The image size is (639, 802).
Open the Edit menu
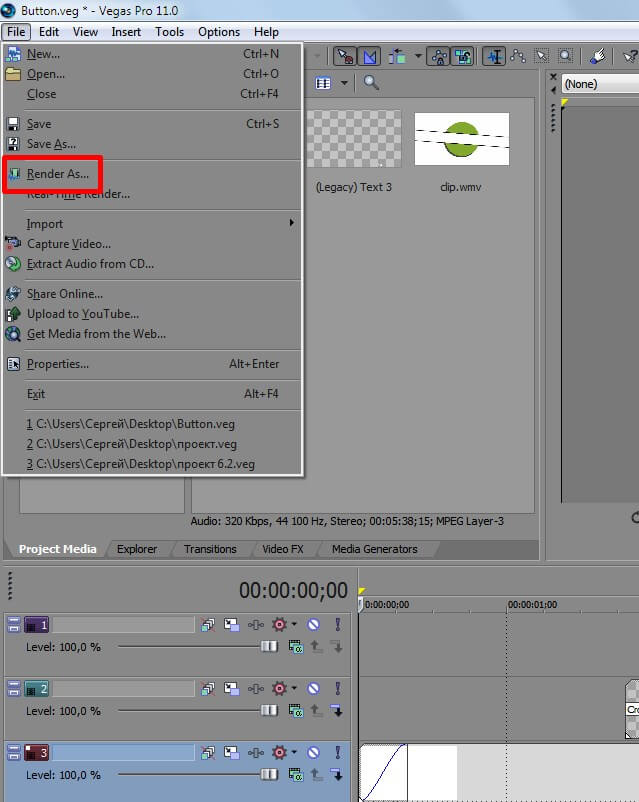pyautogui.click(x=49, y=32)
